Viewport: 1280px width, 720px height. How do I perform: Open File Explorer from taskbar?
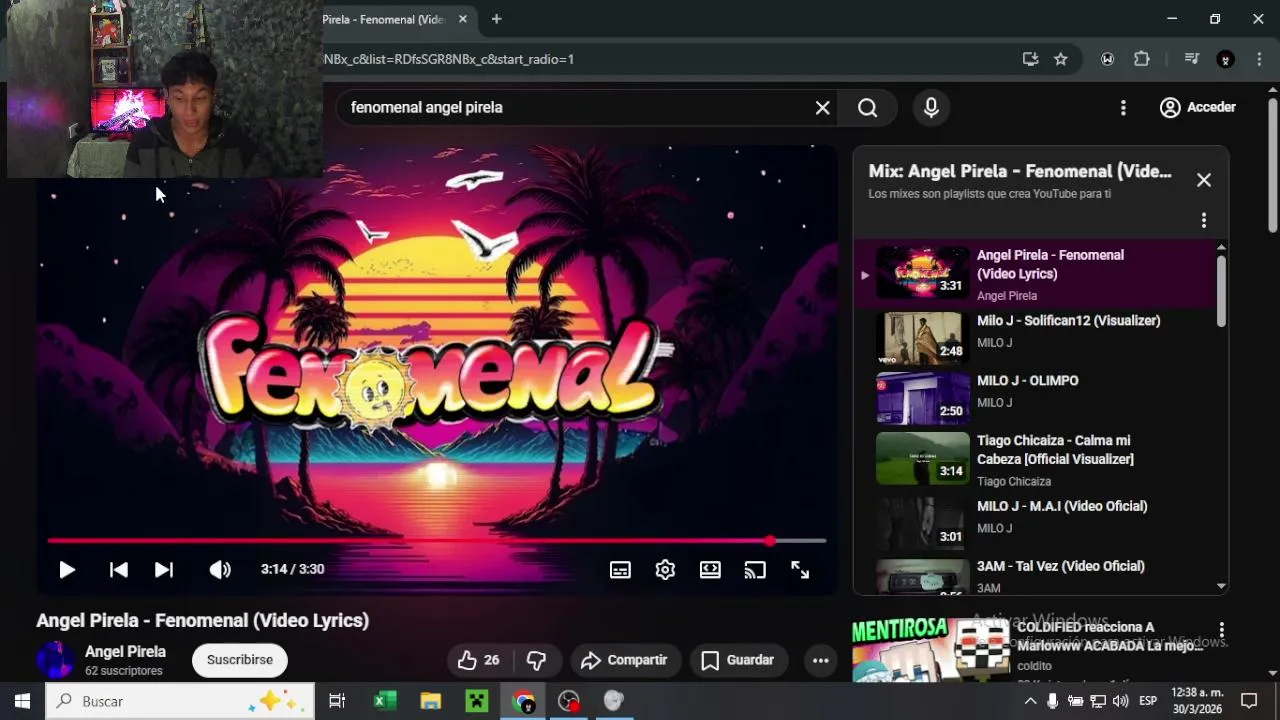pyautogui.click(x=431, y=701)
